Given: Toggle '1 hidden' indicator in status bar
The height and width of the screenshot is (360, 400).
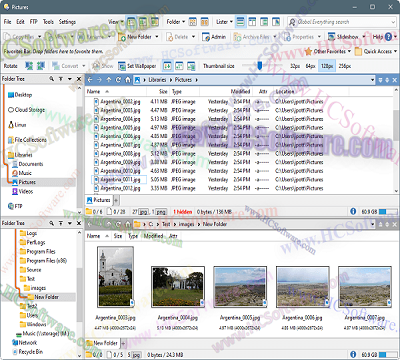Looking at the screenshot, I should pos(182,212).
